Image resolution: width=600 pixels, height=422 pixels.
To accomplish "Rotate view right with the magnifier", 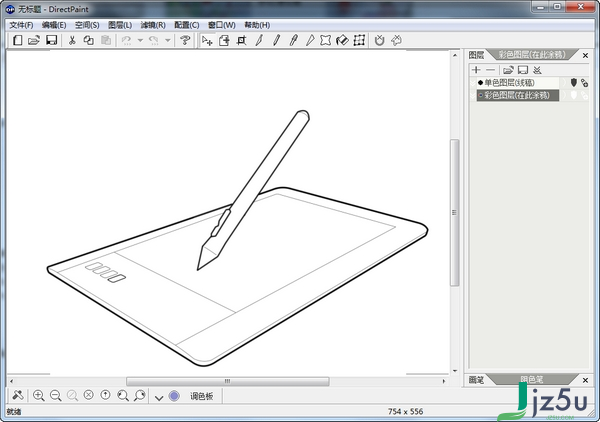I will 140,396.
